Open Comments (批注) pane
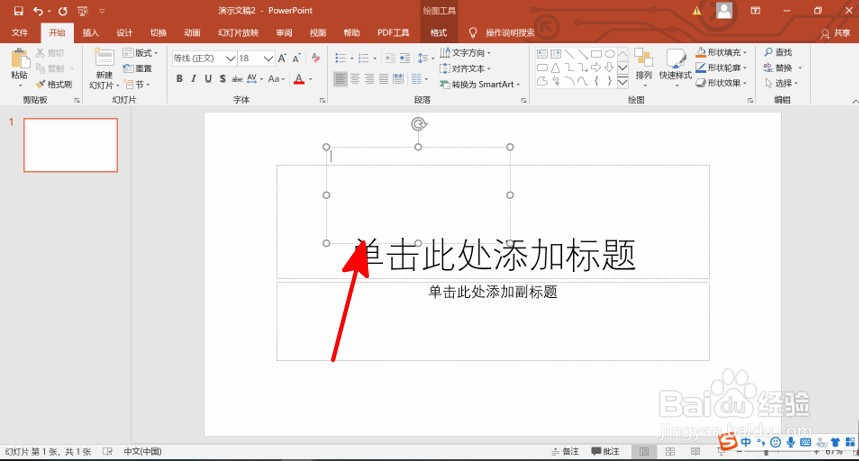 [x=605, y=451]
